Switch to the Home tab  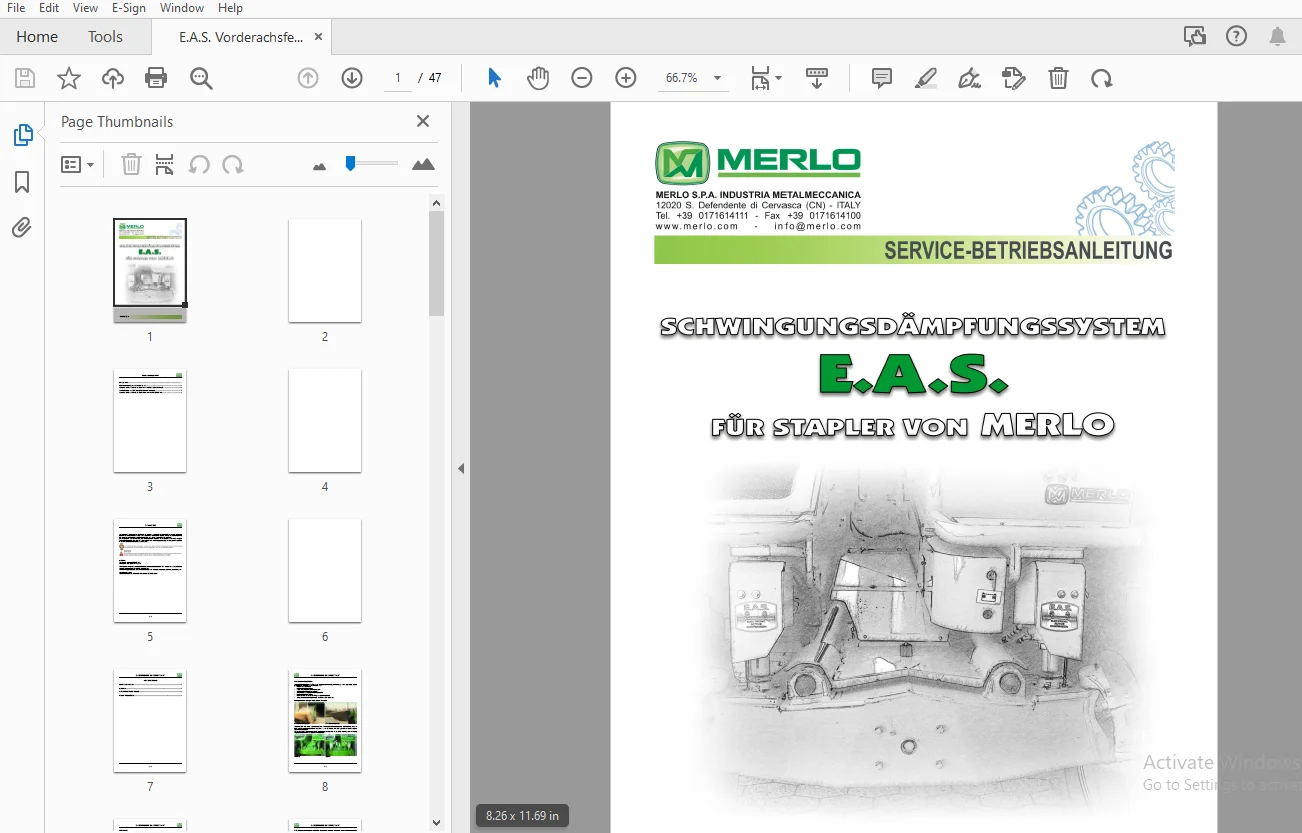[37, 37]
